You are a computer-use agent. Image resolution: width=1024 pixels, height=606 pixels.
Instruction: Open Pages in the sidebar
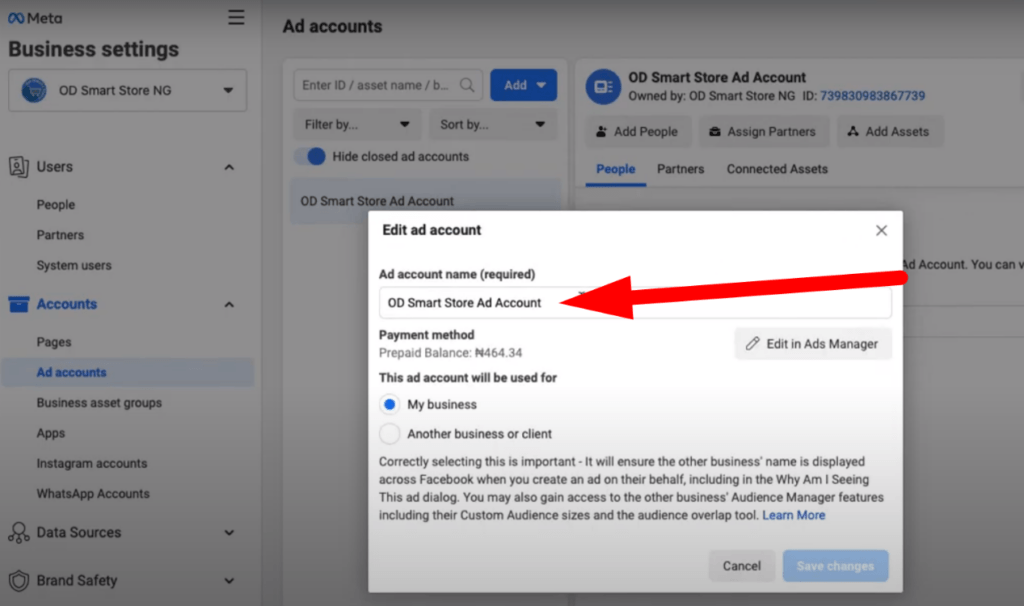point(54,342)
